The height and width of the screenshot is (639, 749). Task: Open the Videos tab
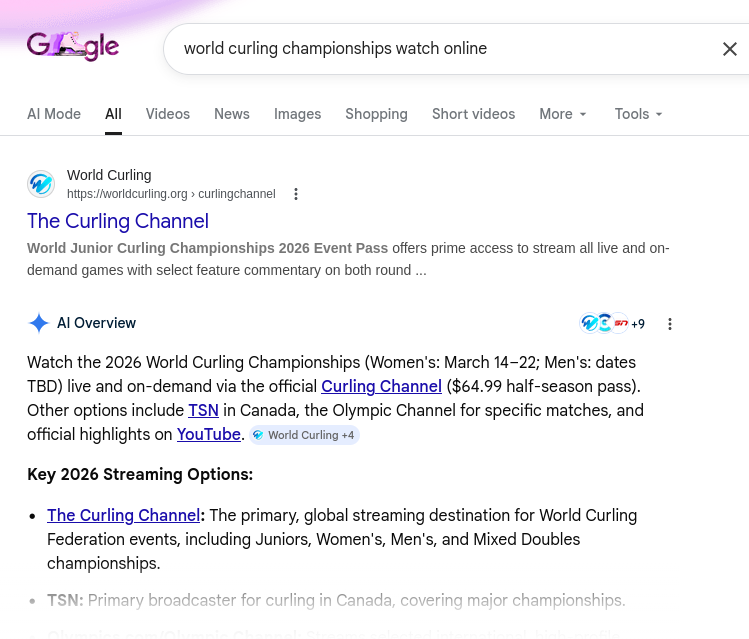click(x=168, y=114)
